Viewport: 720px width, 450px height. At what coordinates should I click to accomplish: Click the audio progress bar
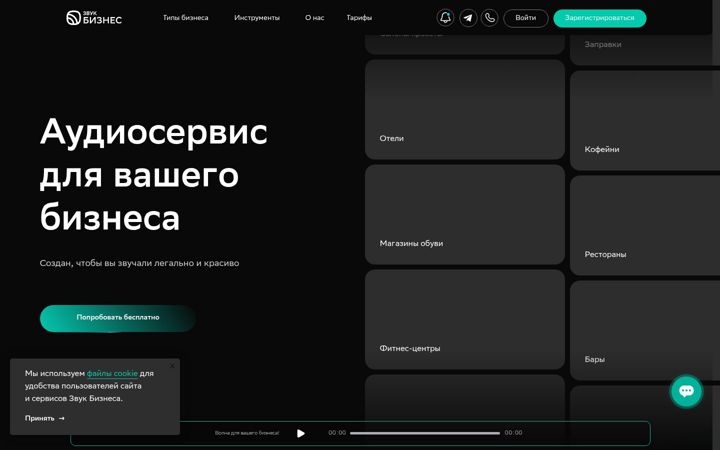tap(425, 433)
